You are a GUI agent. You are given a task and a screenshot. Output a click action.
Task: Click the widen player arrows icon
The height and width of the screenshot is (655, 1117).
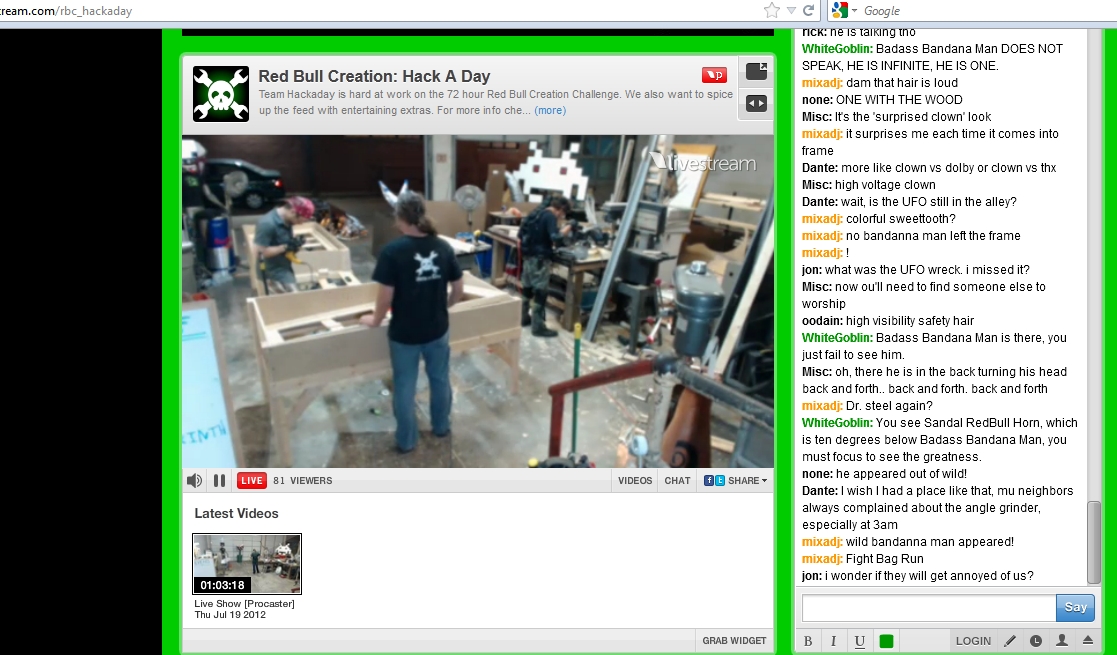click(756, 103)
